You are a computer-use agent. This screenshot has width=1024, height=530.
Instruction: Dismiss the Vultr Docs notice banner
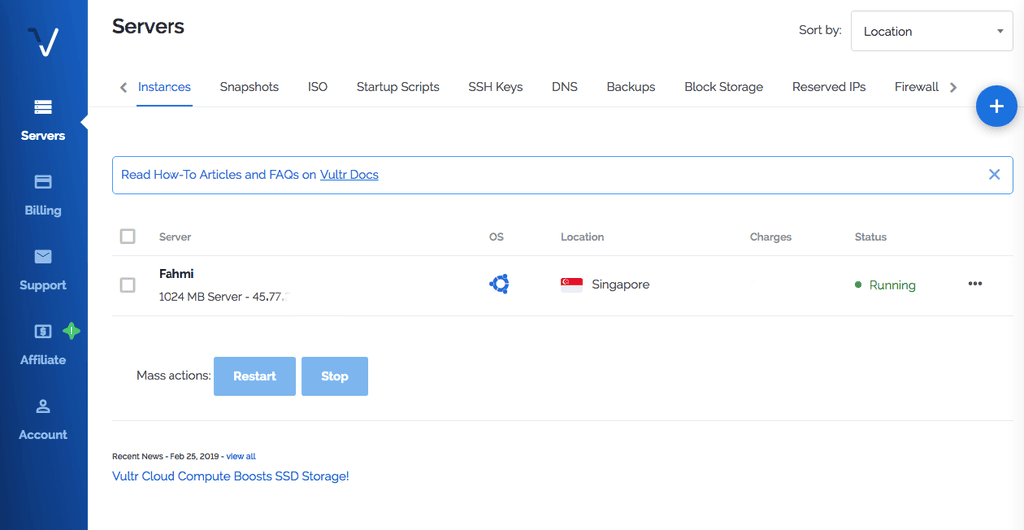pyautogui.click(x=995, y=174)
